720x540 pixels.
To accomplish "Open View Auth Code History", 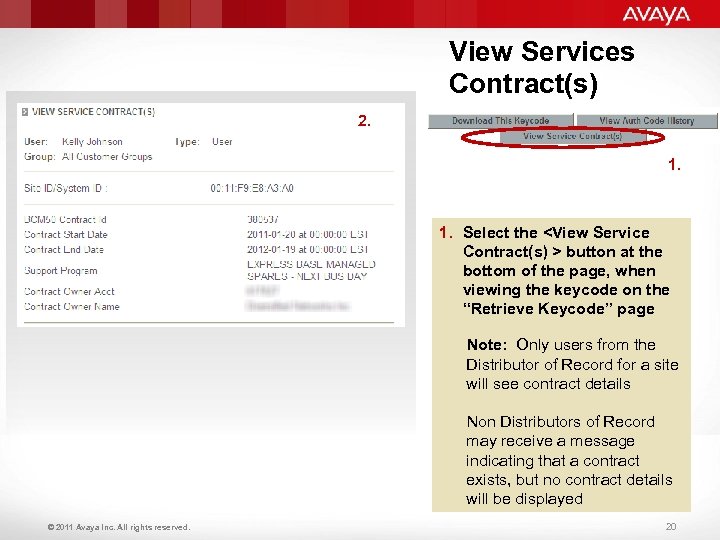I will [x=647, y=121].
